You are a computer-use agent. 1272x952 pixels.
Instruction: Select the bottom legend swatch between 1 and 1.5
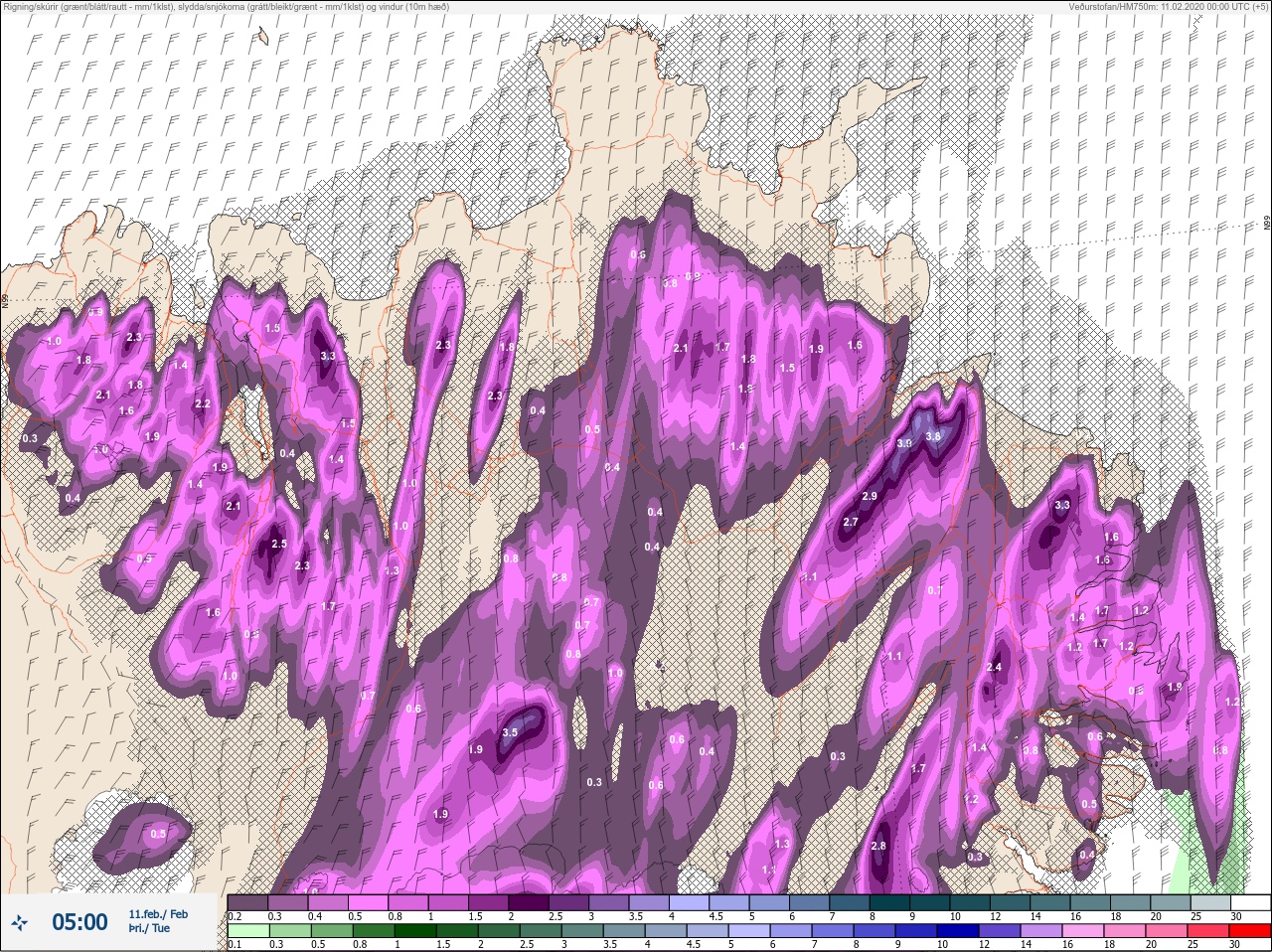pyautogui.click(x=417, y=931)
